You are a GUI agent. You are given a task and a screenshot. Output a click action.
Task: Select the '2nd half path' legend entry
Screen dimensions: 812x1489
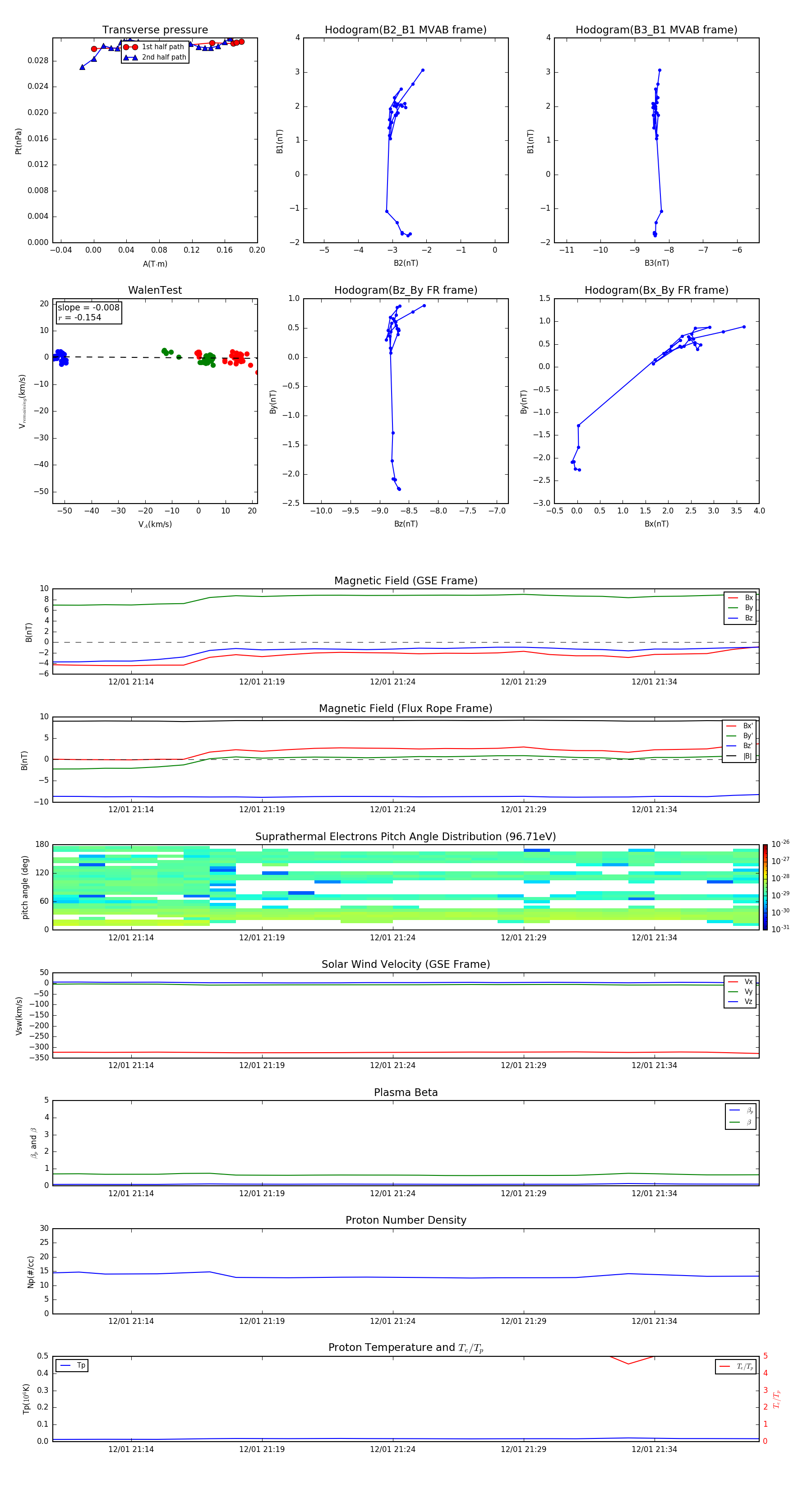pos(155,57)
